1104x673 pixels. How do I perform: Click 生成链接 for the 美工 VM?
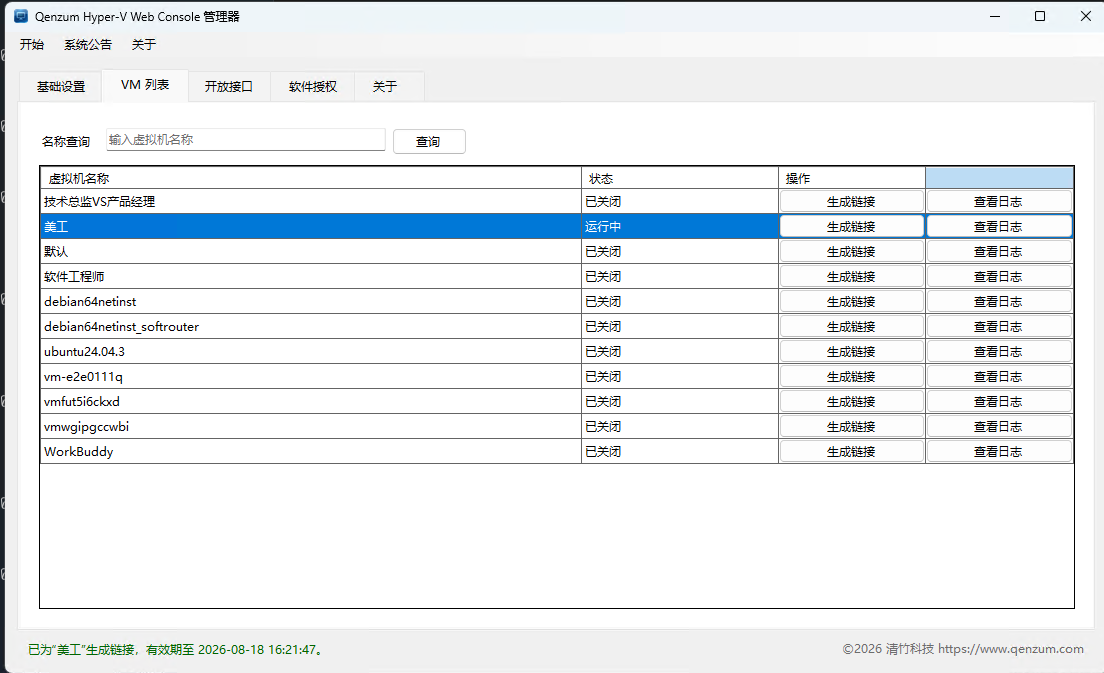(851, 227)
